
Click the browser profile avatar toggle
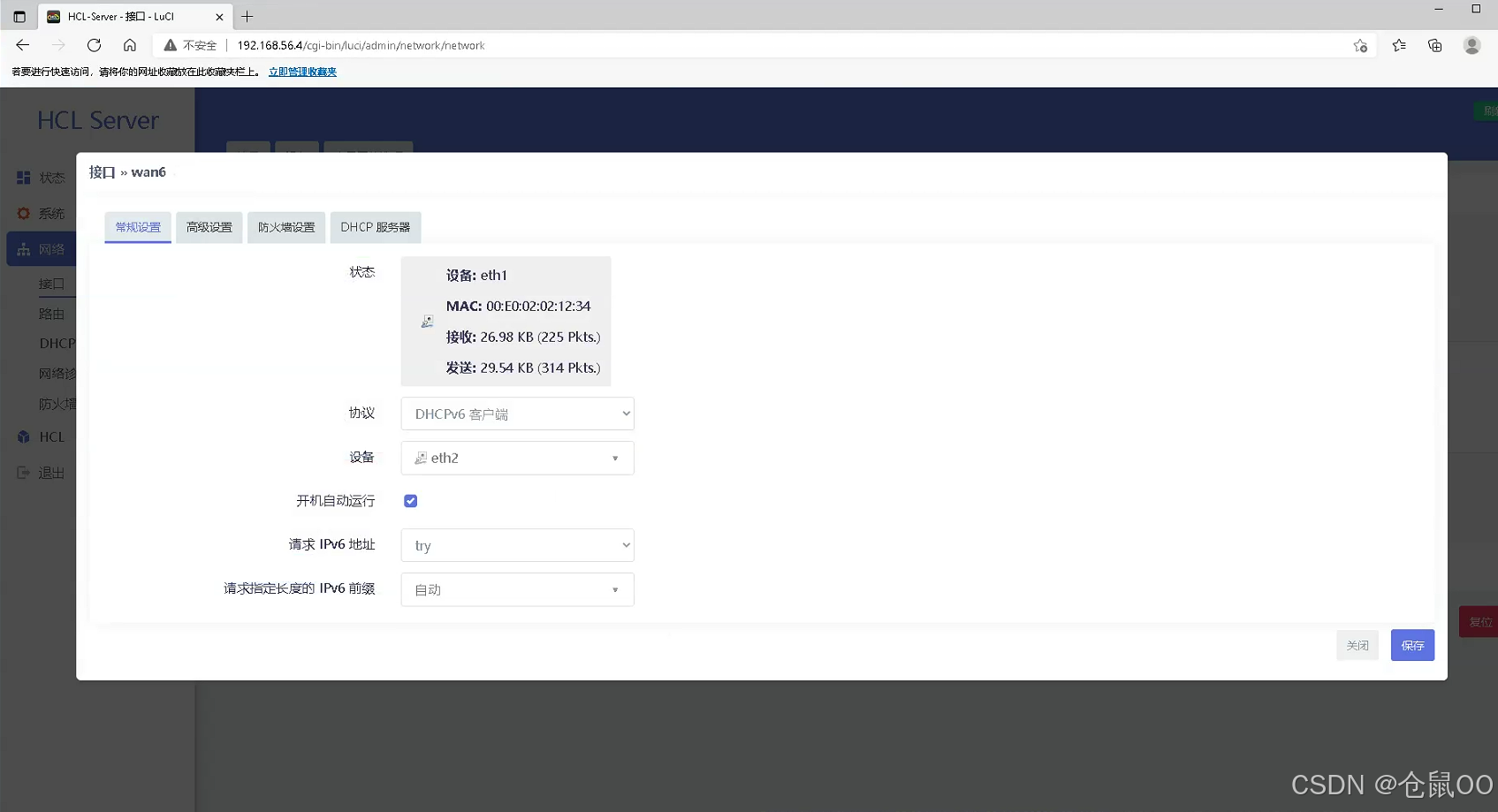(1471, 45)
